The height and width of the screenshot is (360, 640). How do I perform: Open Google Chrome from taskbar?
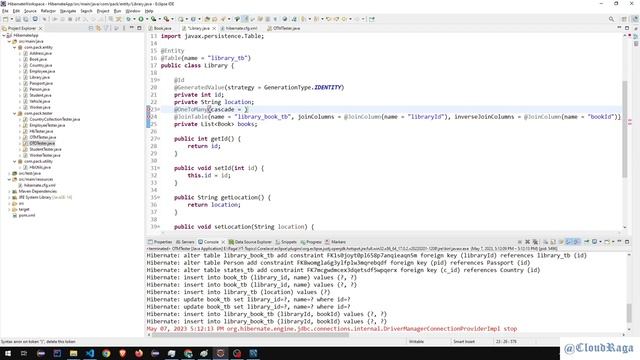[x=106, y=353]
